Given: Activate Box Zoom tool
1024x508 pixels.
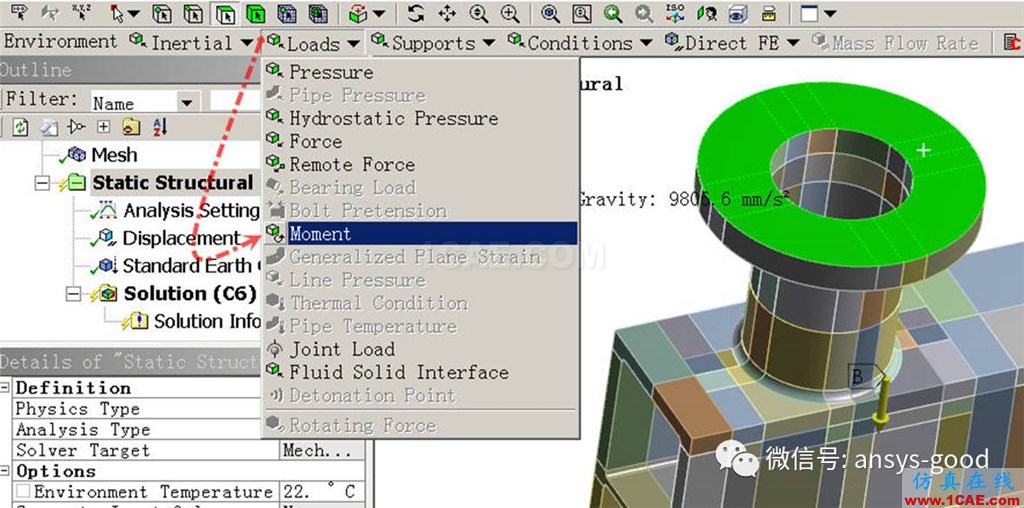Looking at the screenshot, I should tap(510, 13).
